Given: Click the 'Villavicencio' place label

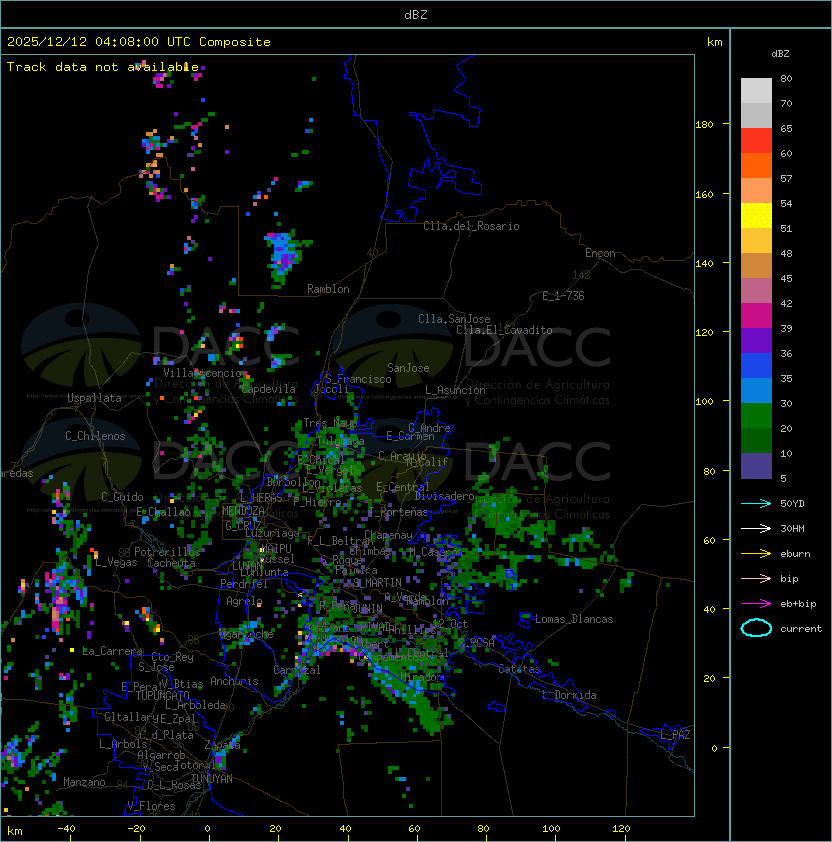Looking at the screenshot, I should pyautogui.click(x=202, y=373).
